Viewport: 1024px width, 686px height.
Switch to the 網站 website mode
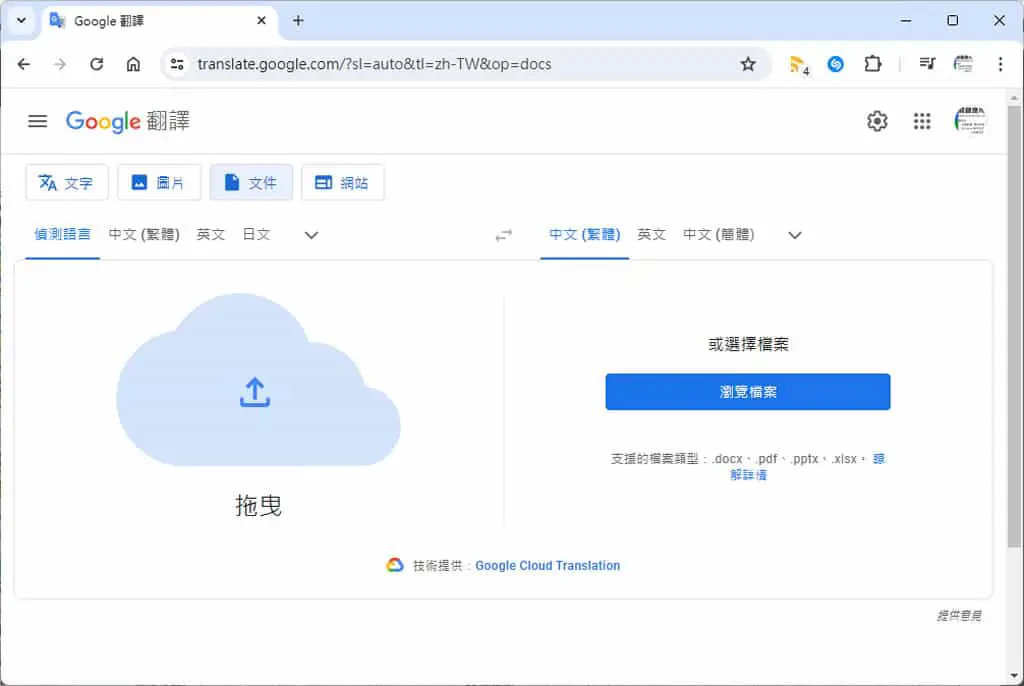[x=342, y=182]
